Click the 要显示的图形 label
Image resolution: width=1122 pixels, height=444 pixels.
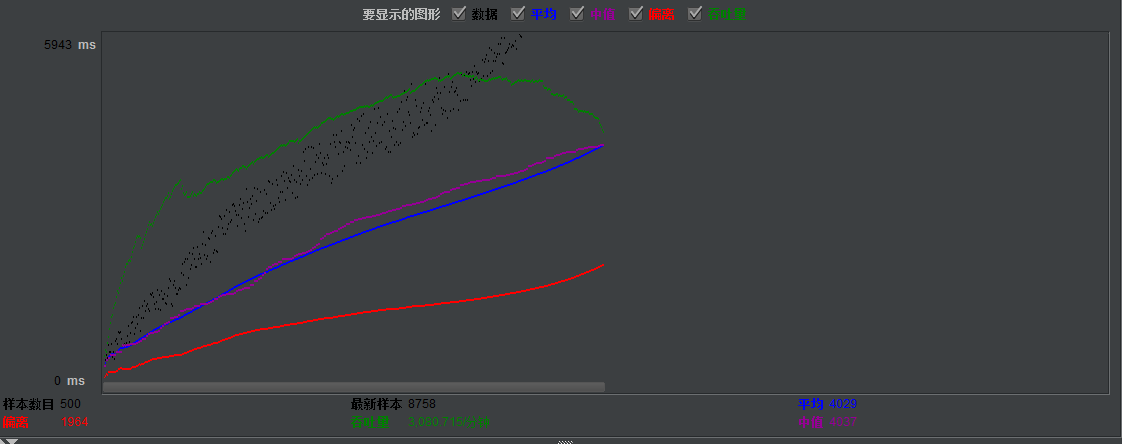(401, 15)
